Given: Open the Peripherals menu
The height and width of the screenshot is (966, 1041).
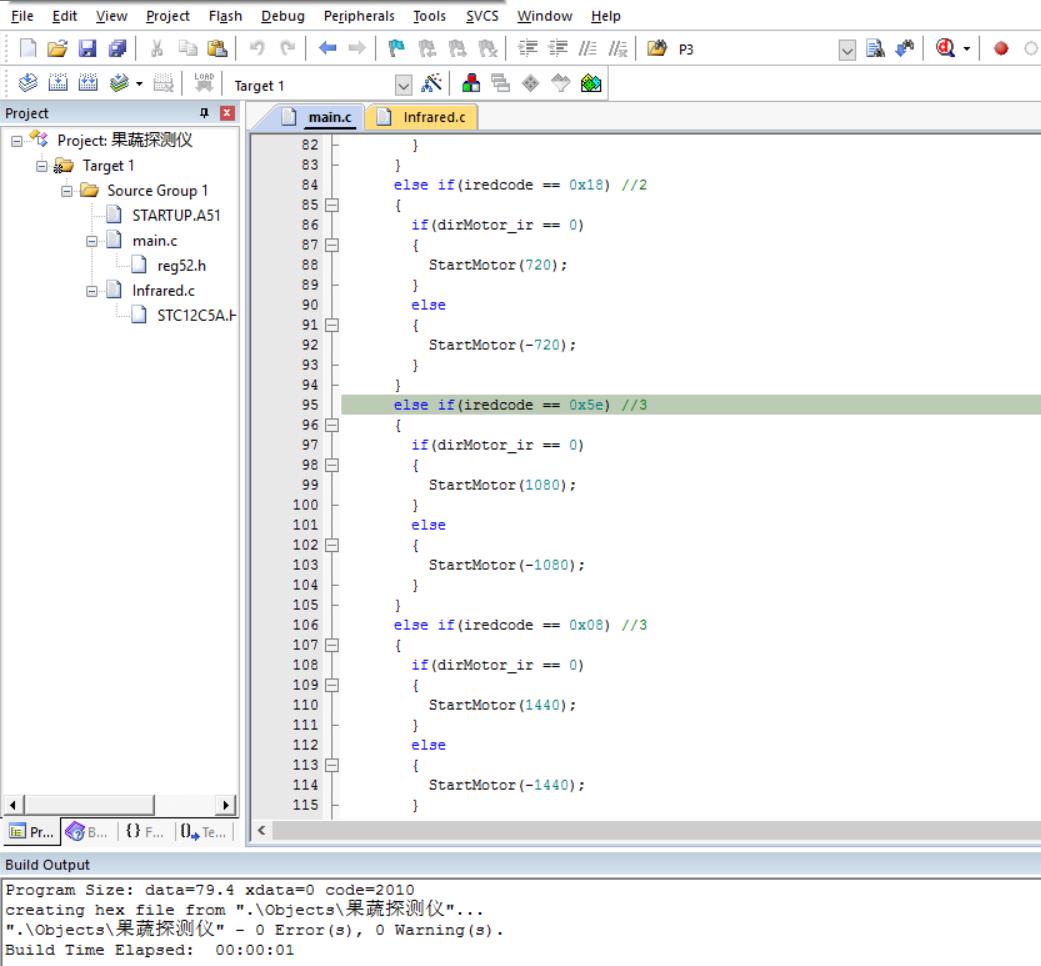Looking at the screenshot, I should click(359, 16).
